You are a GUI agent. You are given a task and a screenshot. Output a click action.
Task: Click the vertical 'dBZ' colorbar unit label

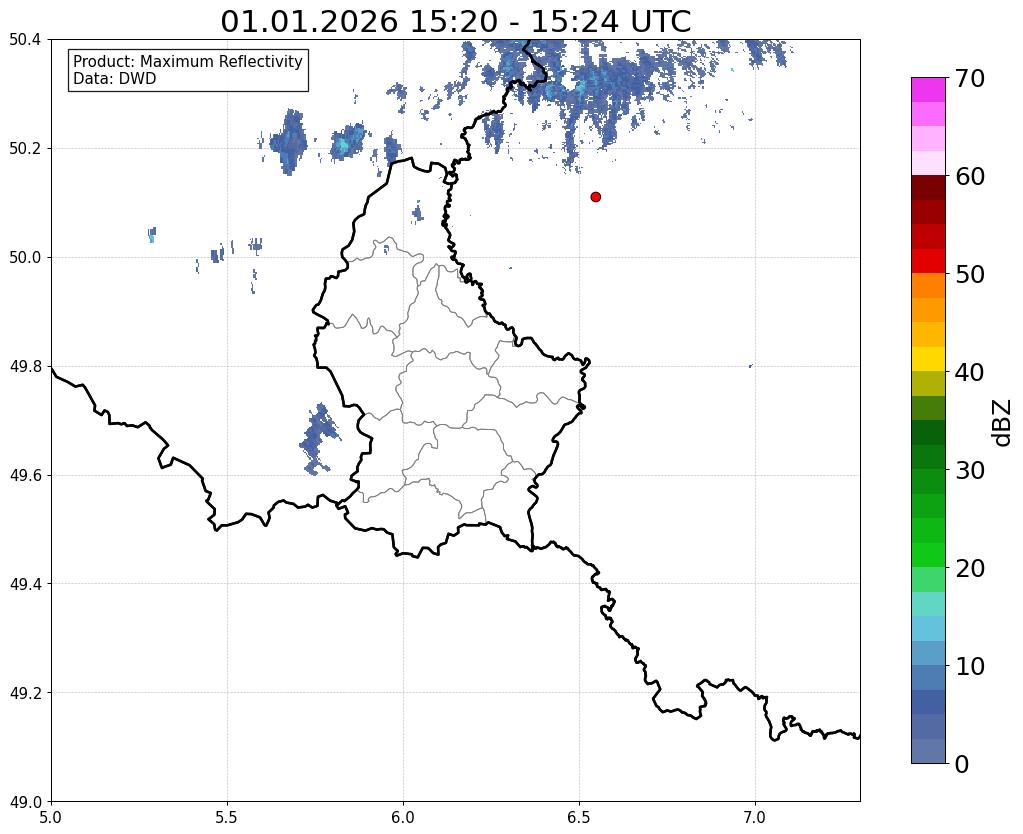pos(1003,423)
